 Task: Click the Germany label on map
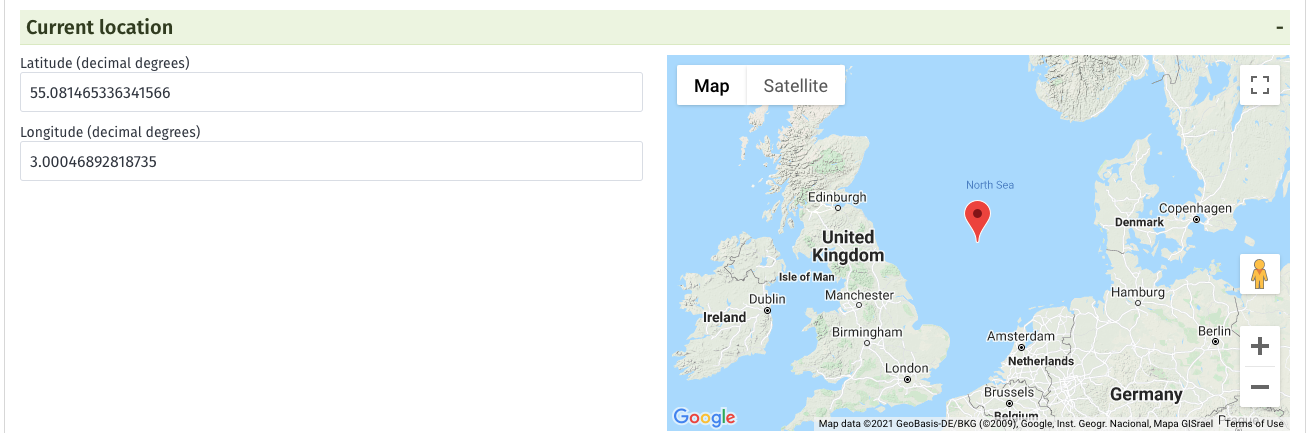(x=1146, y=394)
